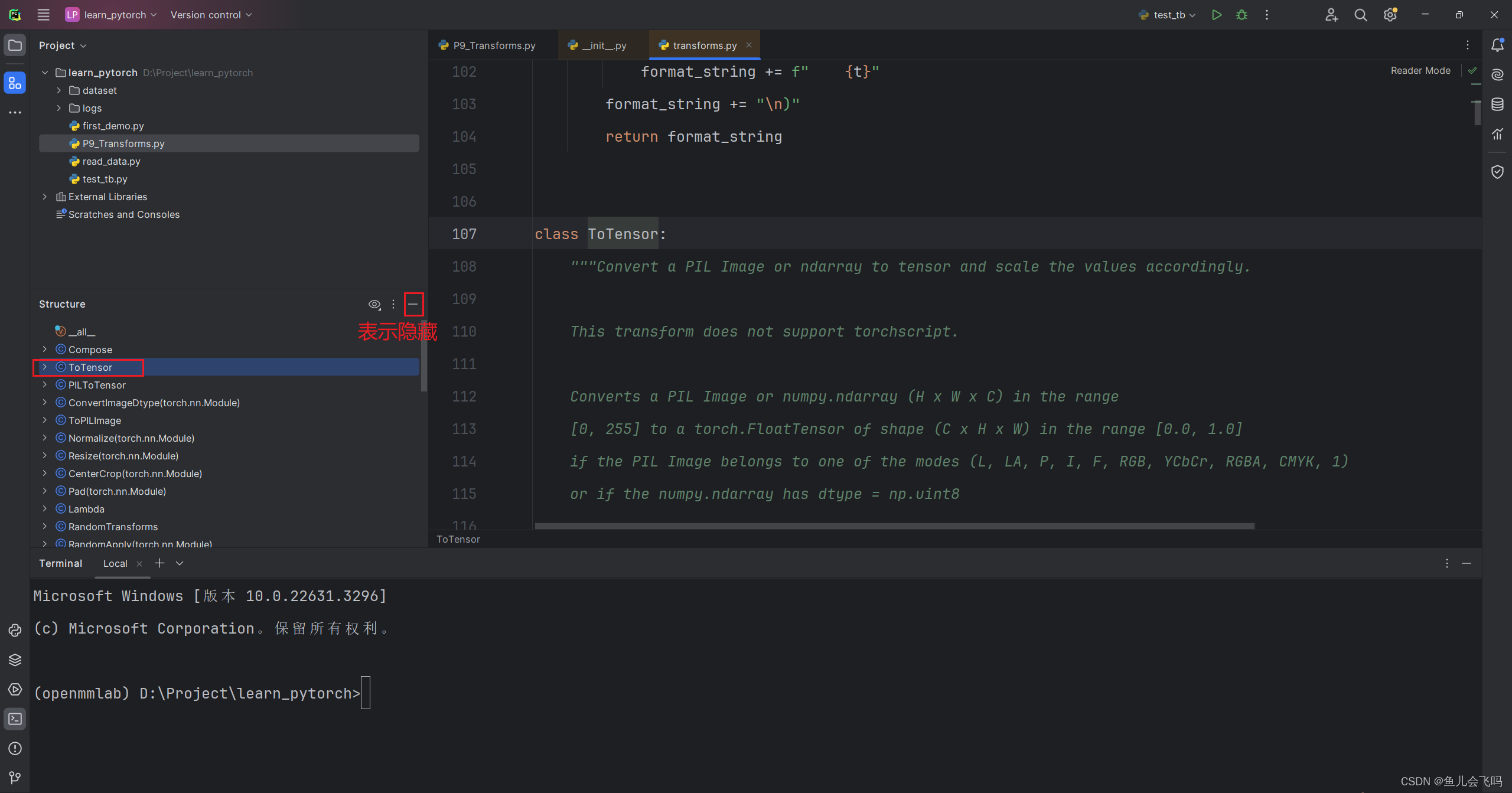Image resolution: width=1512 pixels, height=793 pixels.
Task: Hide the Structure panel with minus button
Action: click(x=413, y=304)
